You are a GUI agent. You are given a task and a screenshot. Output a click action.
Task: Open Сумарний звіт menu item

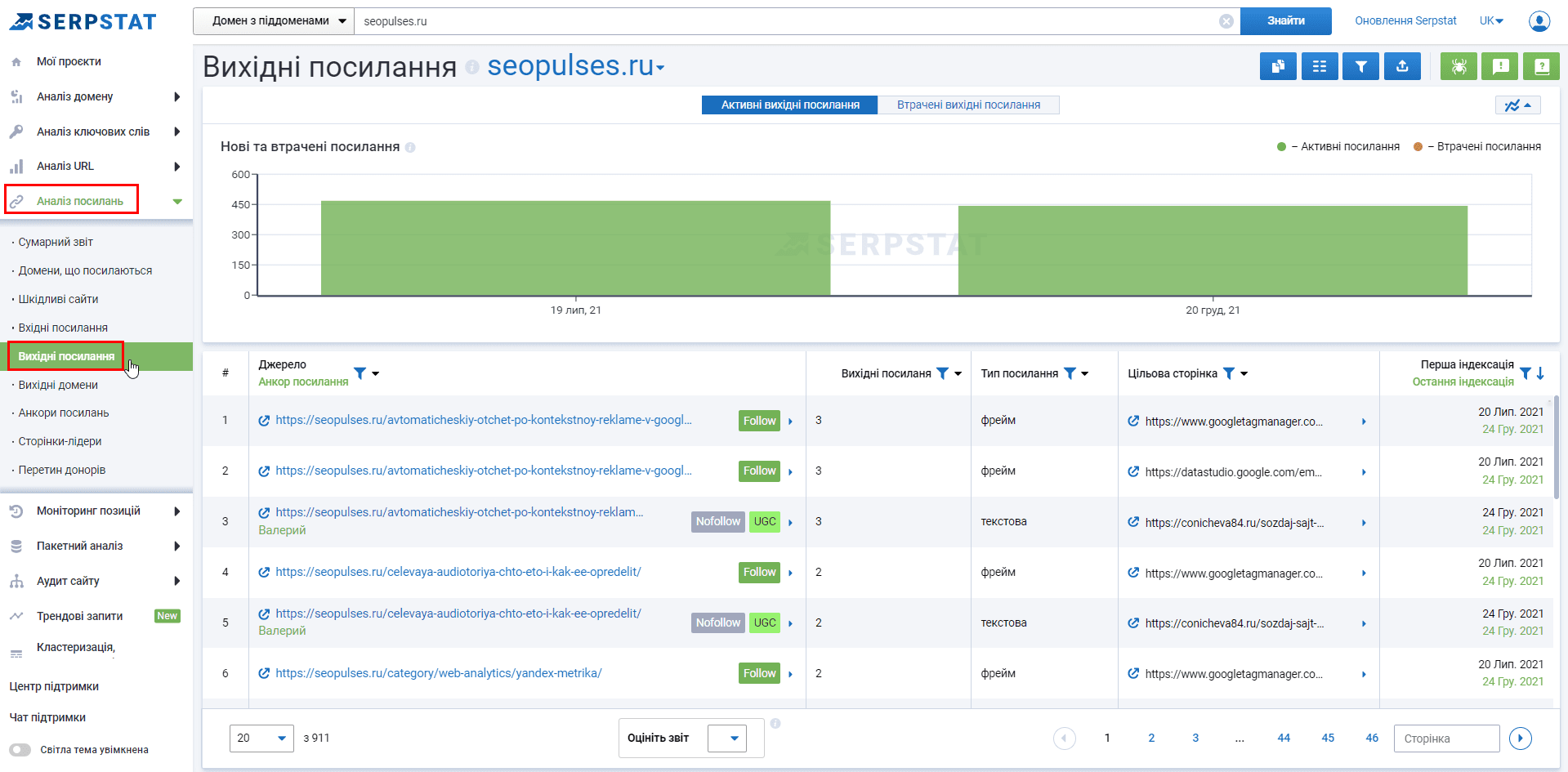(x=56, y=243)
